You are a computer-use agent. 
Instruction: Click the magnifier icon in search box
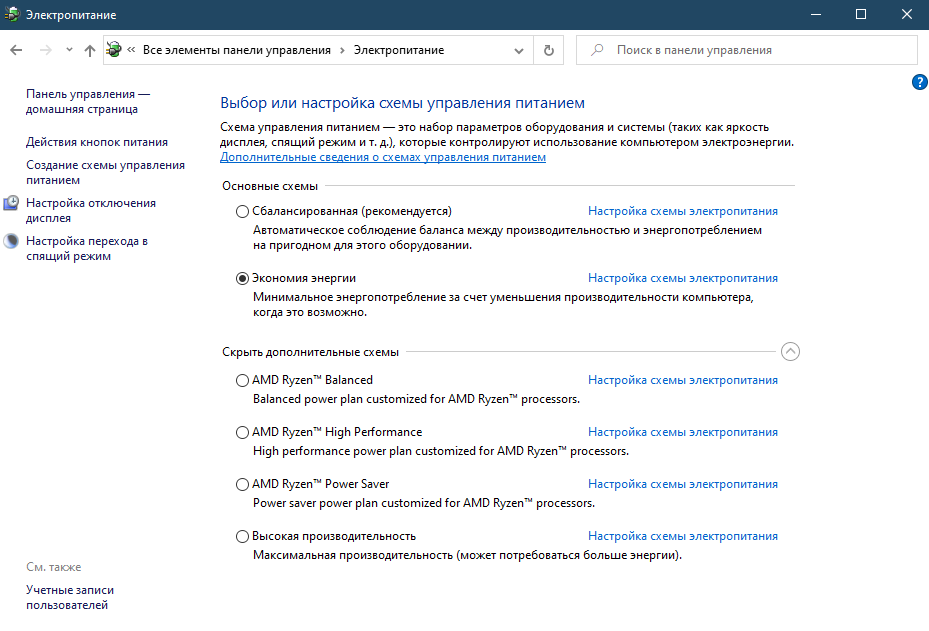(597, 50)
